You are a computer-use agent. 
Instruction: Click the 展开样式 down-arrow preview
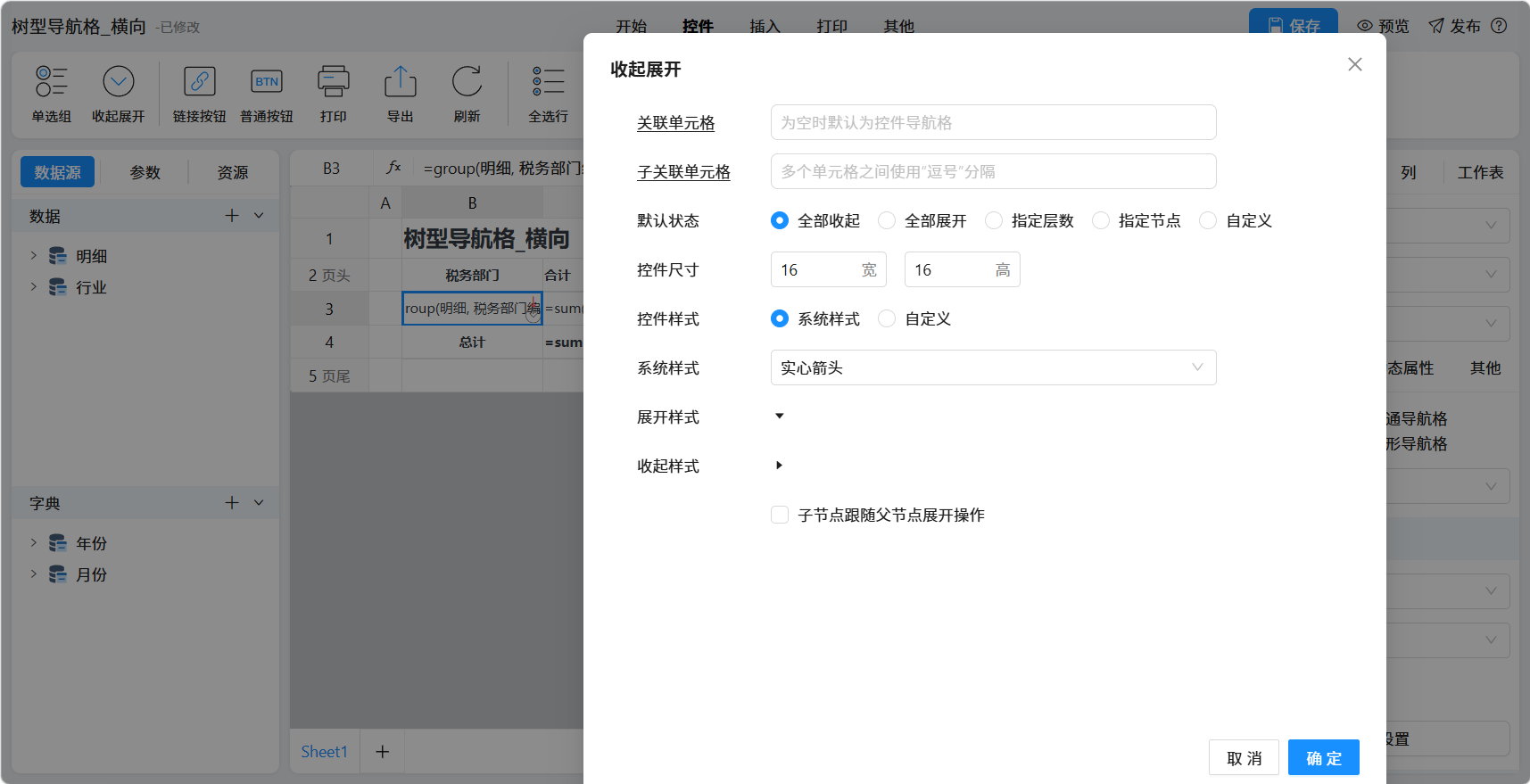coord(779,417)
